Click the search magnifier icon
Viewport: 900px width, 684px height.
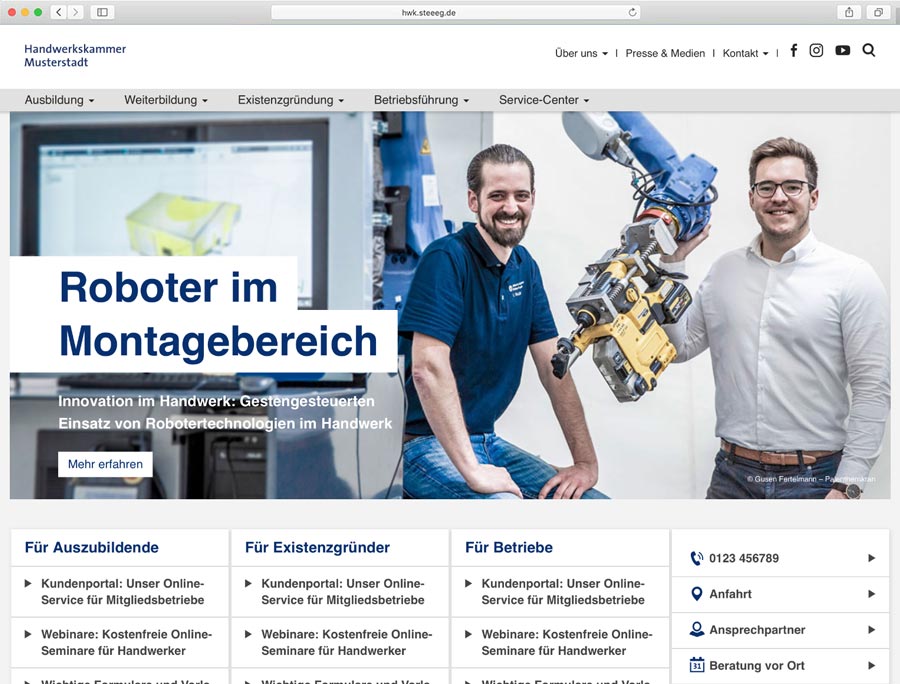(868, 51)
